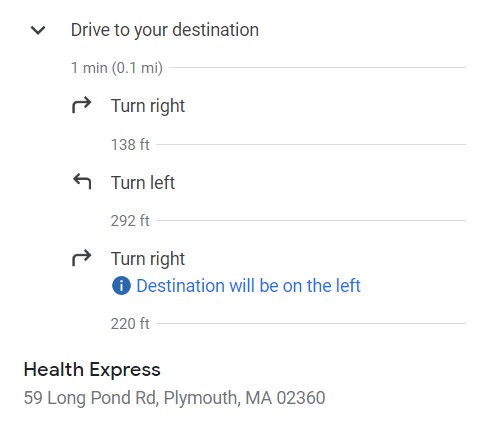Open the Destination will be on the left note
The height and width of the screenshot is (448, 491).
tap(249, 286)
